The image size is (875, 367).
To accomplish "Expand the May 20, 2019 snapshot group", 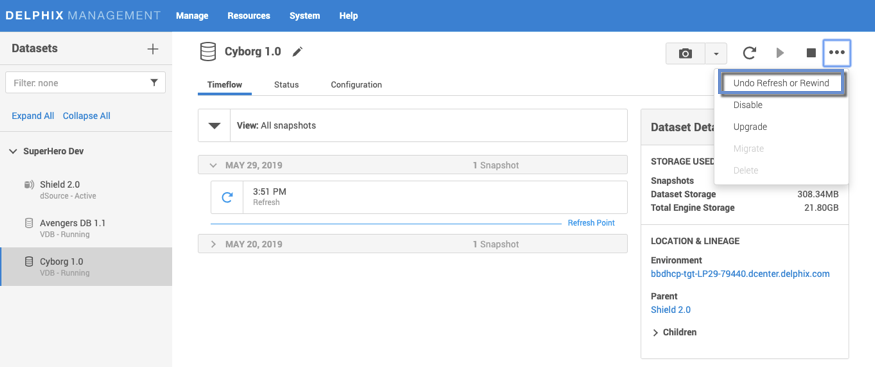I will pos(213,244).
